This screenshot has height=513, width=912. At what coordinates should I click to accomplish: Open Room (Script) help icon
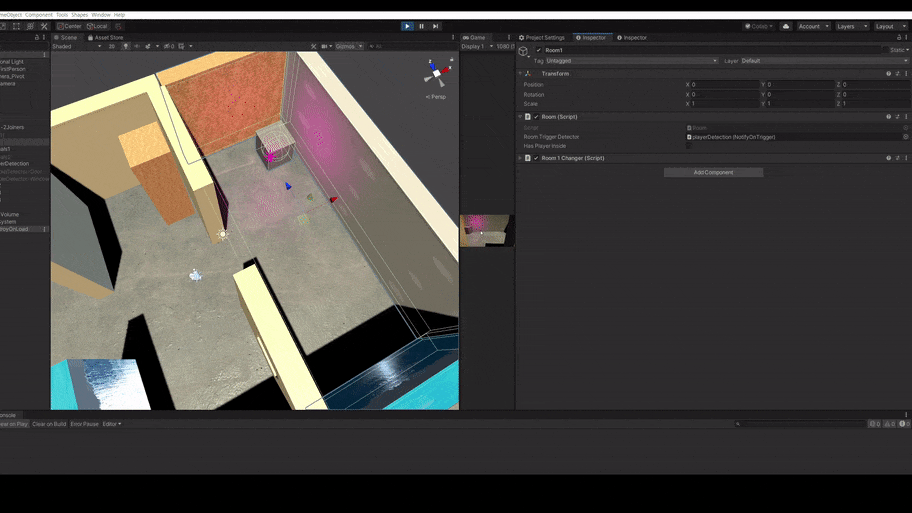coord(888,117)
